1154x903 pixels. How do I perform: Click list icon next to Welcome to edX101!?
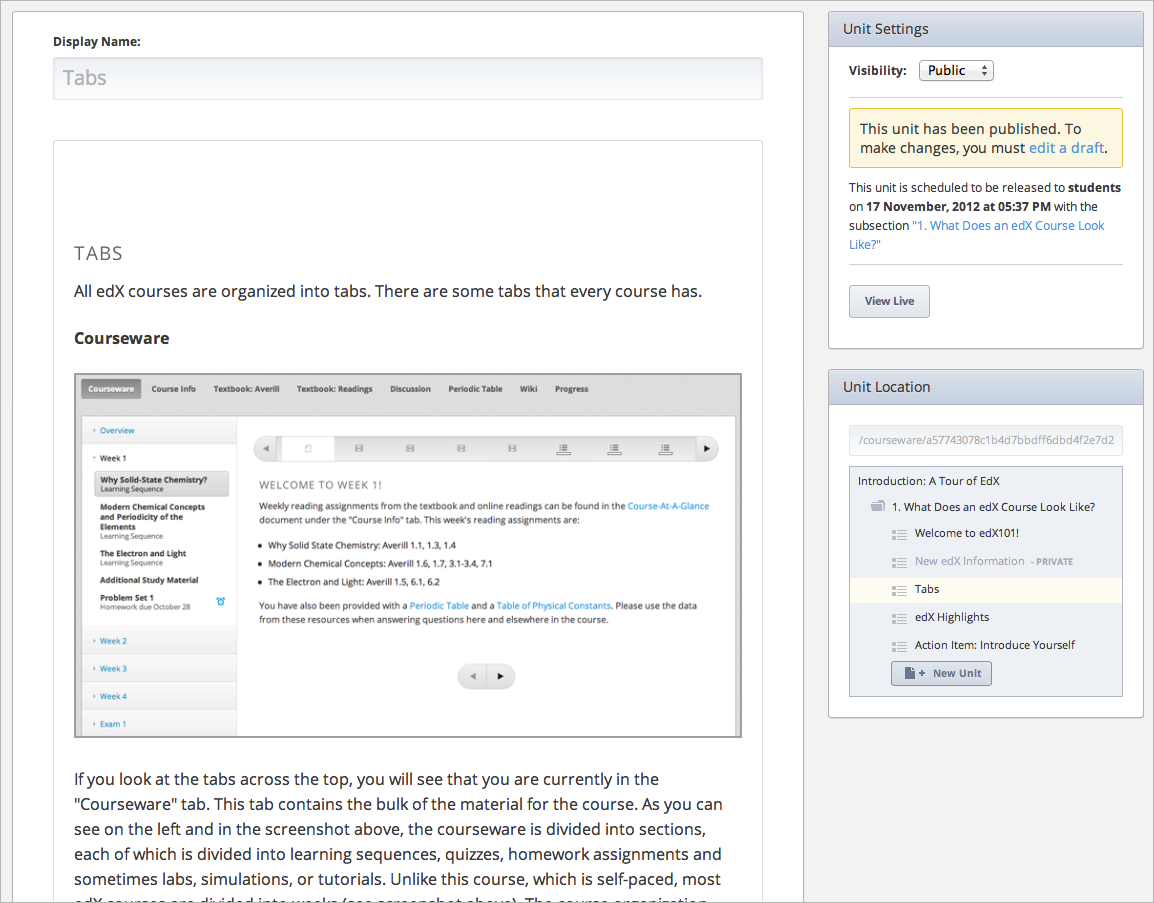898,534
